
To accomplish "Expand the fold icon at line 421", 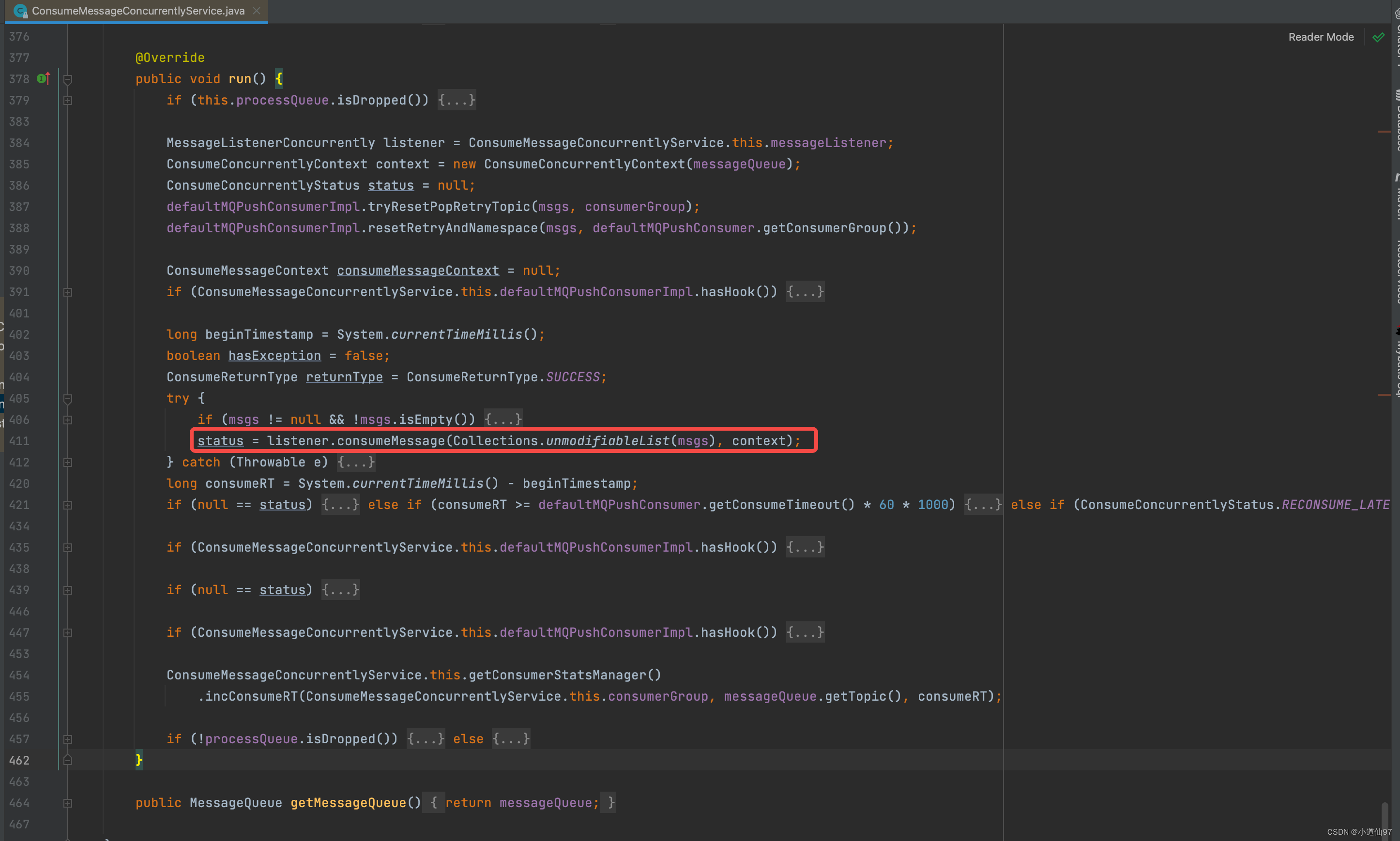I will [67, 505].
